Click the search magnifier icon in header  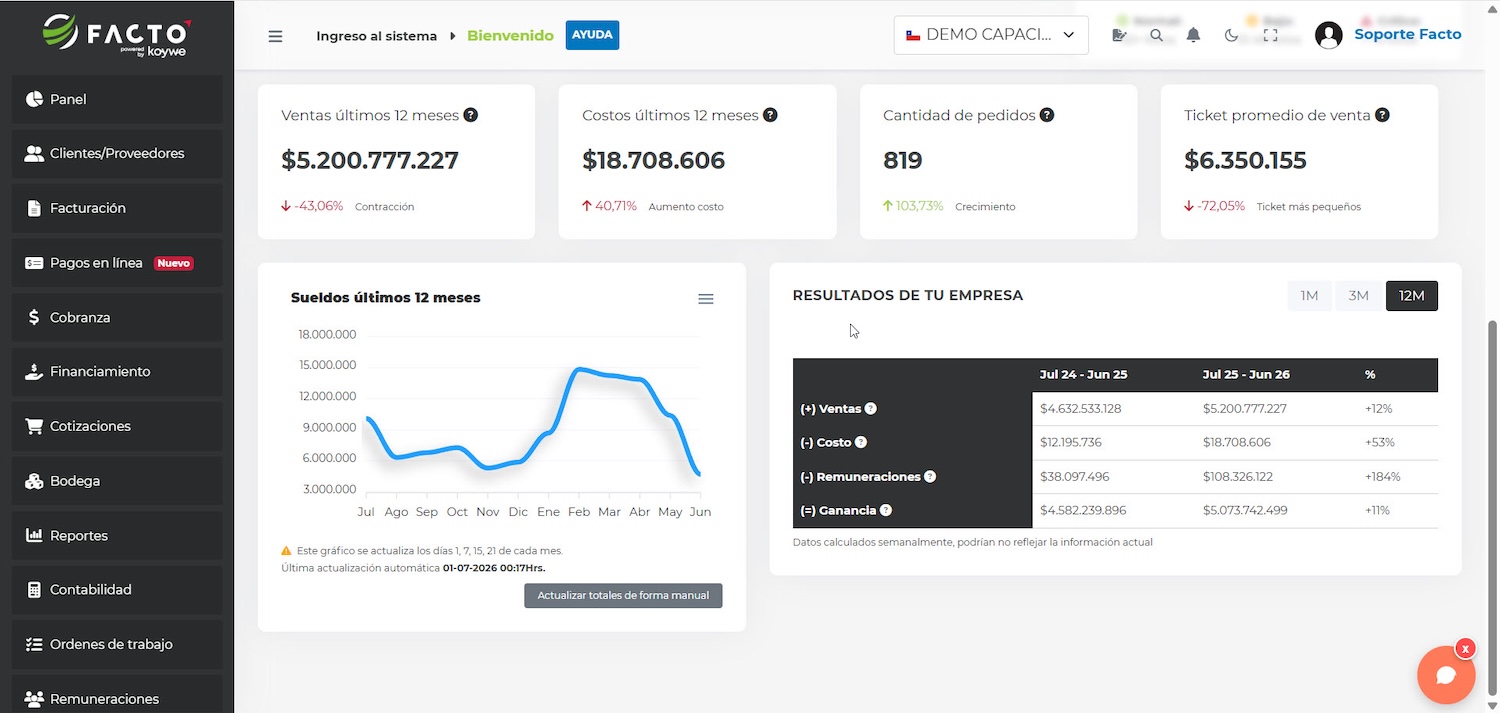(1156, 35)
